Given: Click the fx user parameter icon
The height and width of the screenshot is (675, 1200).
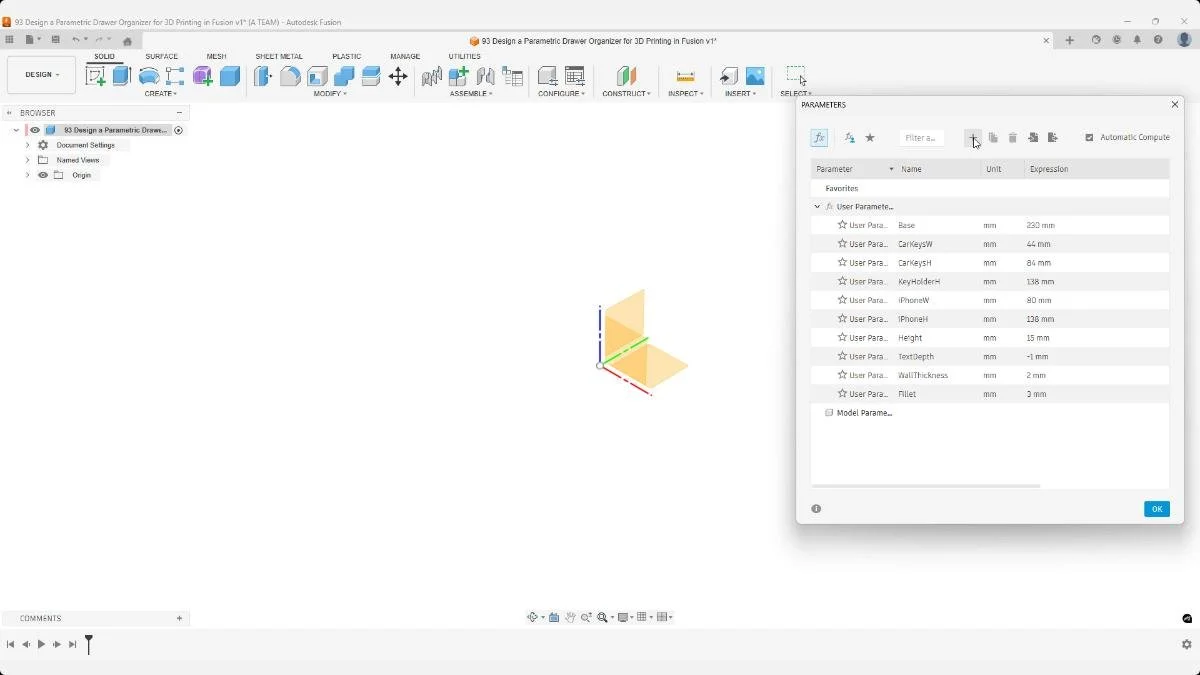Looking at the screenshot, I should pos(819,138).
